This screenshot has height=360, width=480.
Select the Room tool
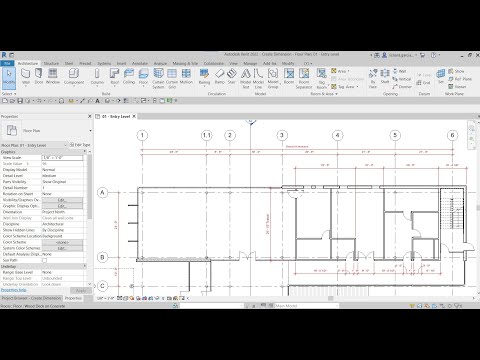[x=289, y=76]
